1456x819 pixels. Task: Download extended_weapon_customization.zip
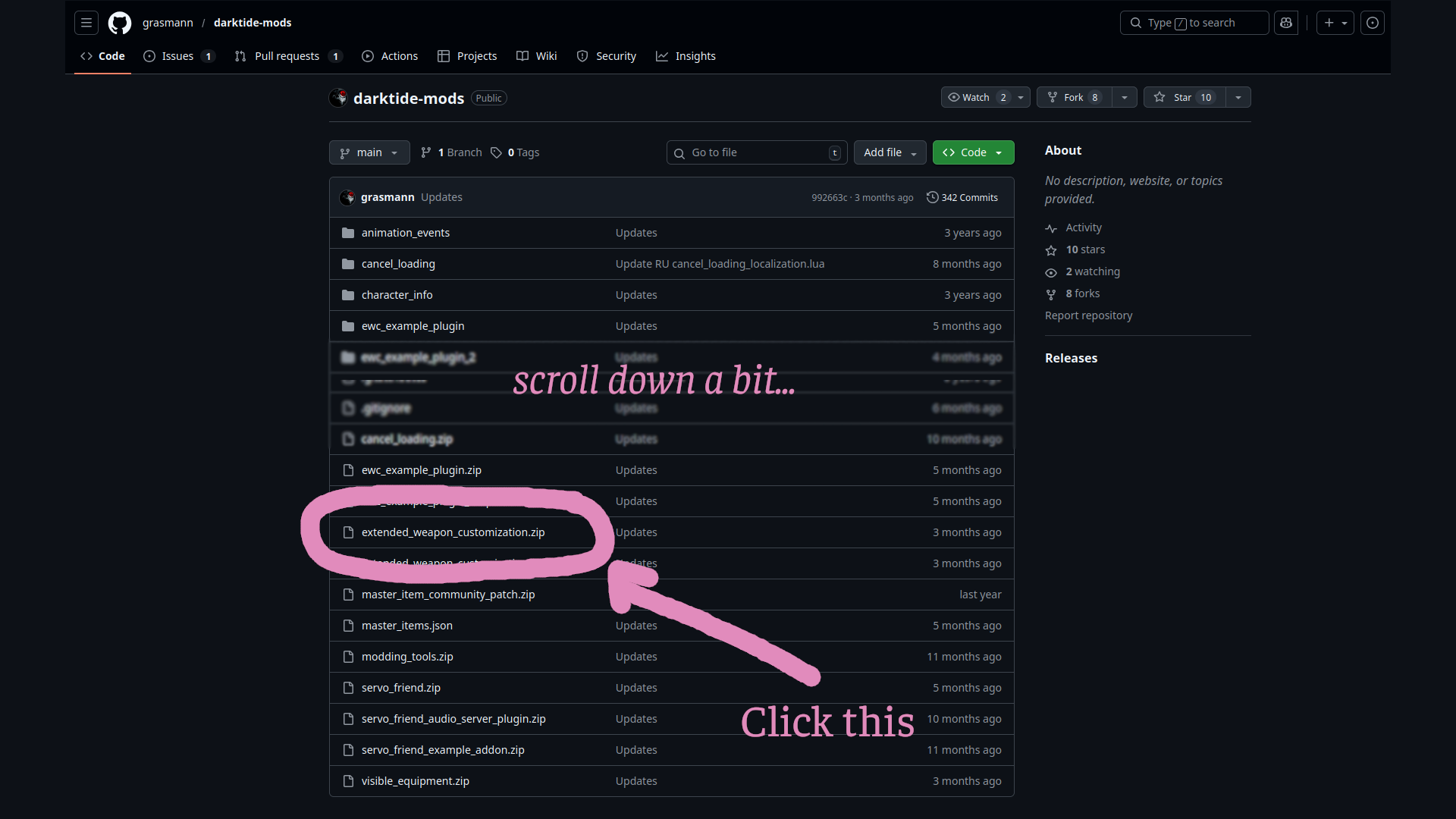point(453,532)
